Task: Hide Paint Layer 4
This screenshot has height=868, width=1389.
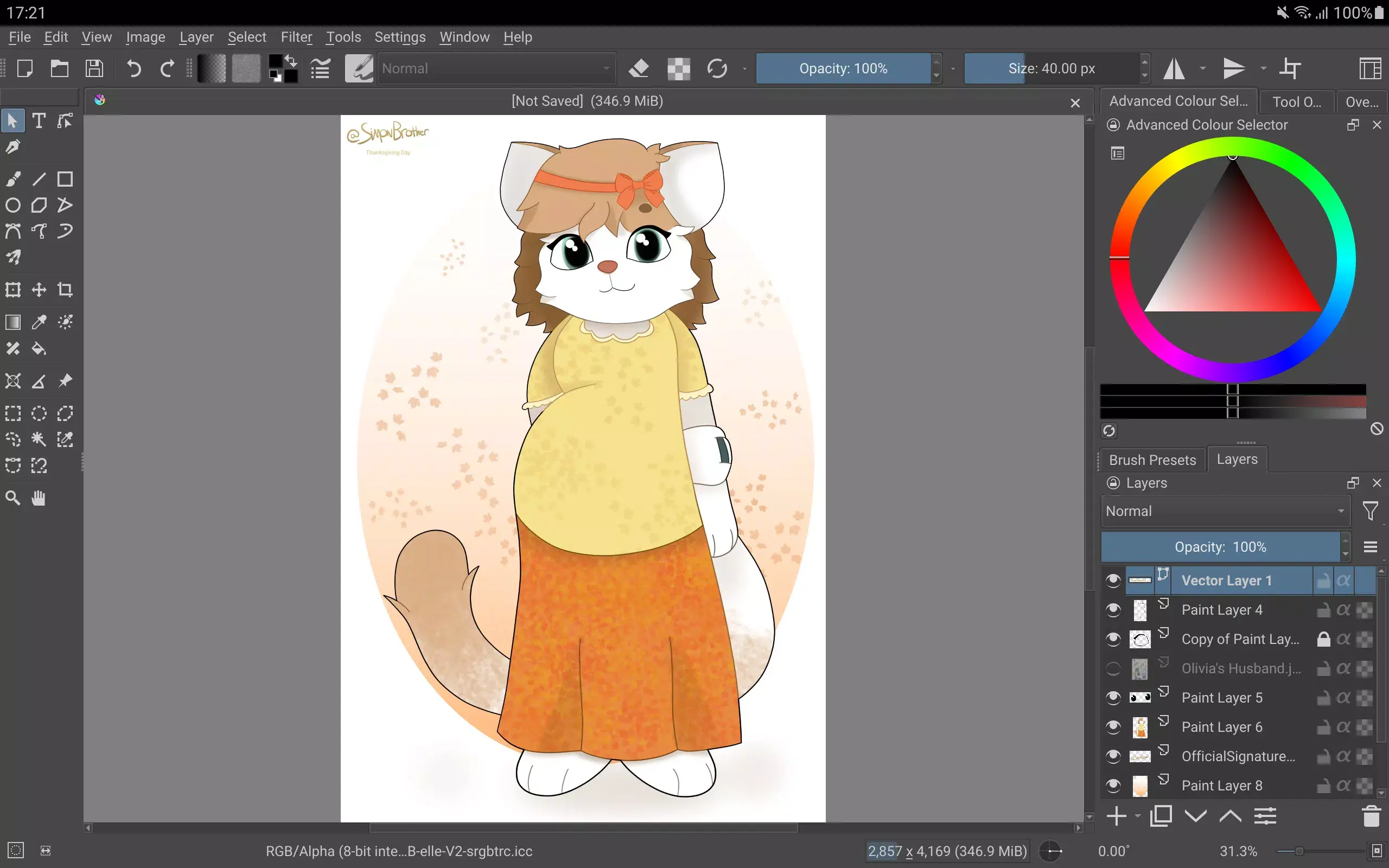Action: tap(1113, 610)
